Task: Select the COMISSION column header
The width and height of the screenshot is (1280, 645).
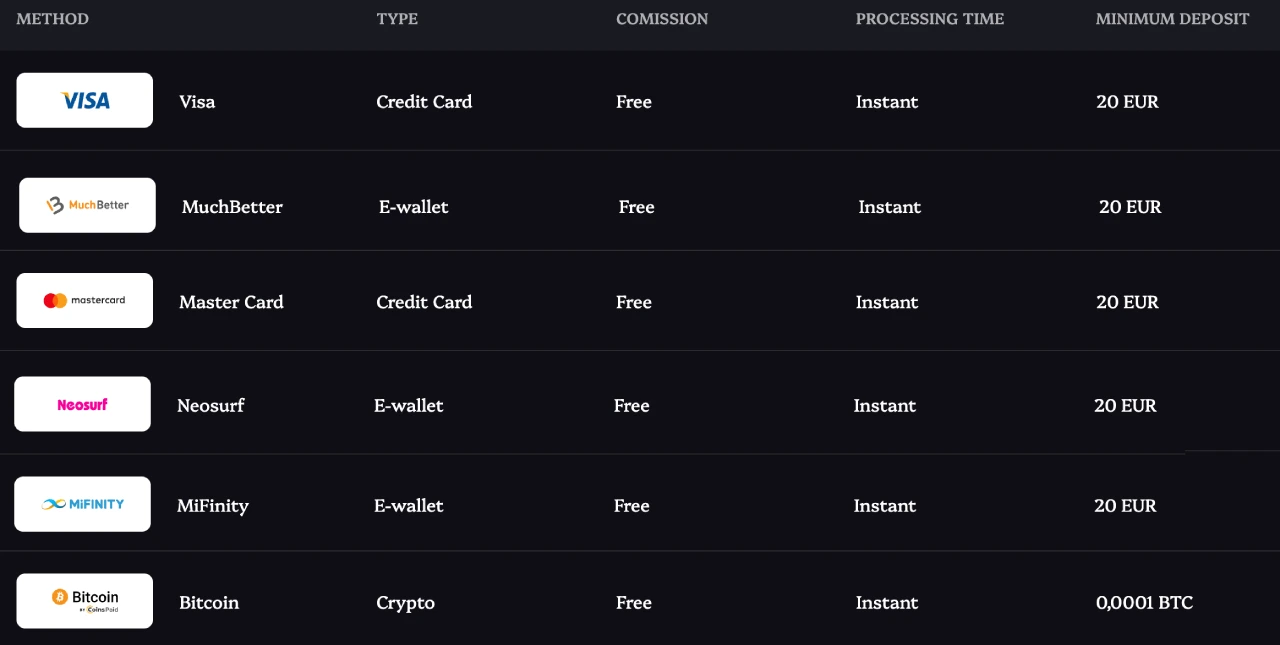Action: coord(662,19)
